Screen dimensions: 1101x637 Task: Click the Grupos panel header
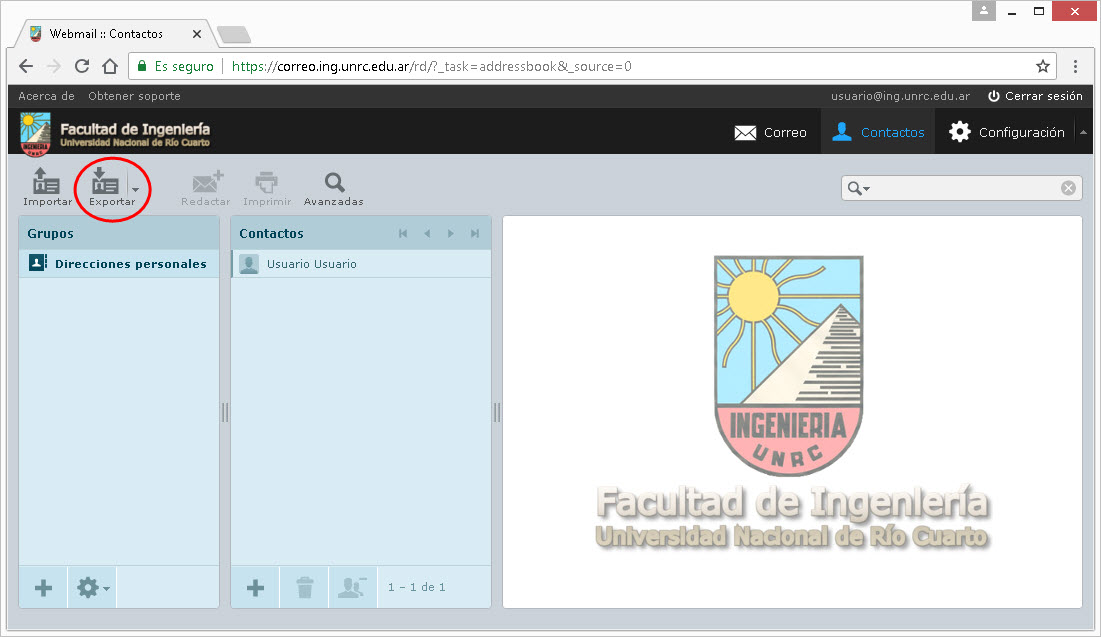[x=119, y=233]
